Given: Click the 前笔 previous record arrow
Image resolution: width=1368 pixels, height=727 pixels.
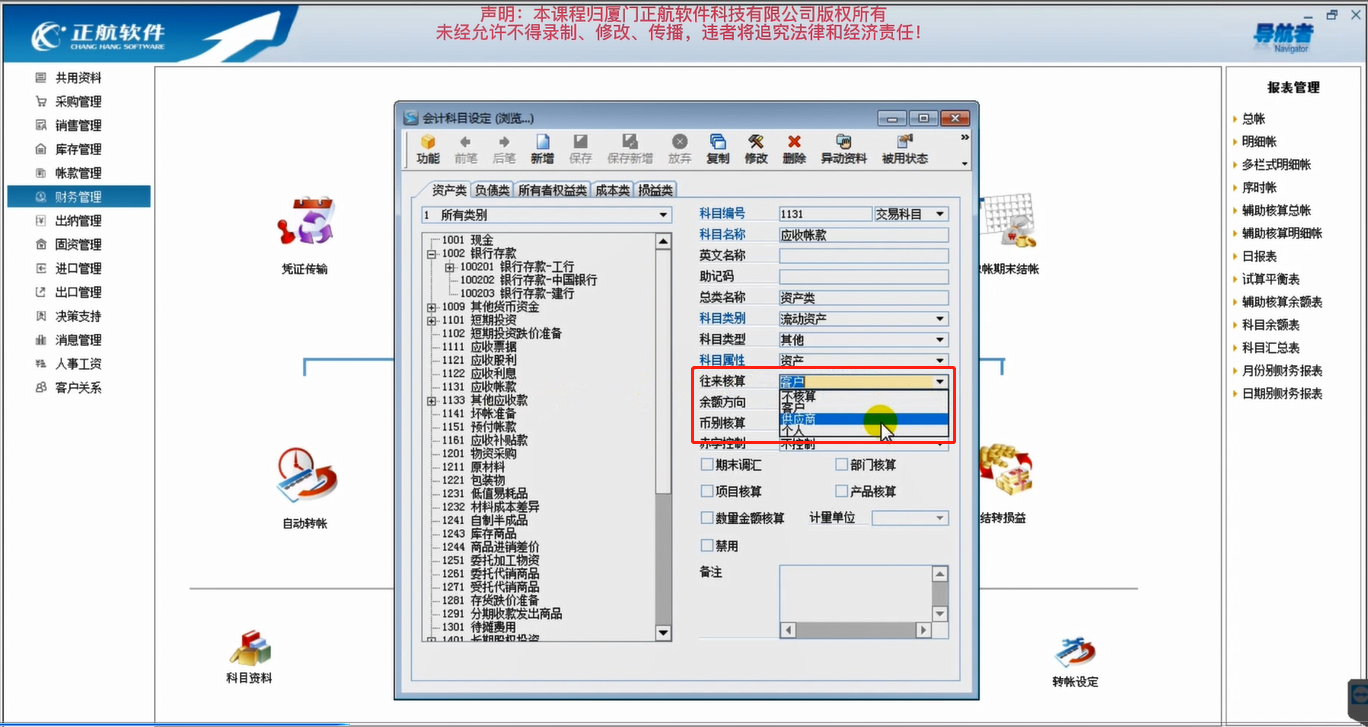Looking at the screenshot, I should point(465,149).
